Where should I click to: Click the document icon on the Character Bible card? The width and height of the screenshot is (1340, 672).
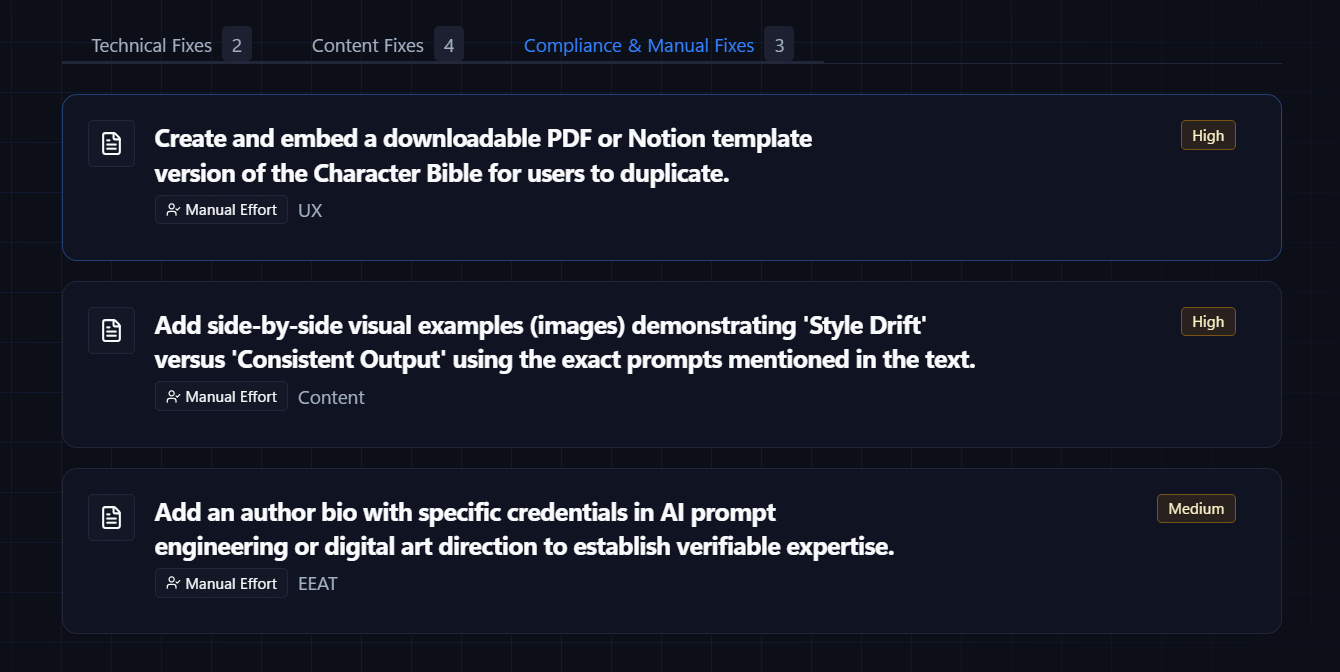(x=111, y=143)
